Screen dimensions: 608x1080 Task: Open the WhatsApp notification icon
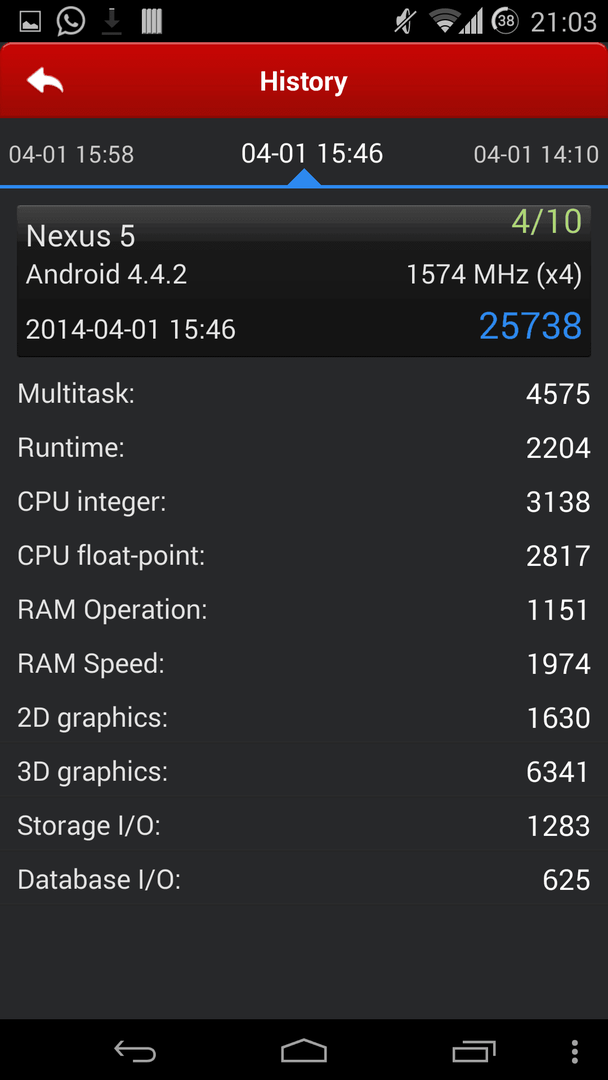71,21
